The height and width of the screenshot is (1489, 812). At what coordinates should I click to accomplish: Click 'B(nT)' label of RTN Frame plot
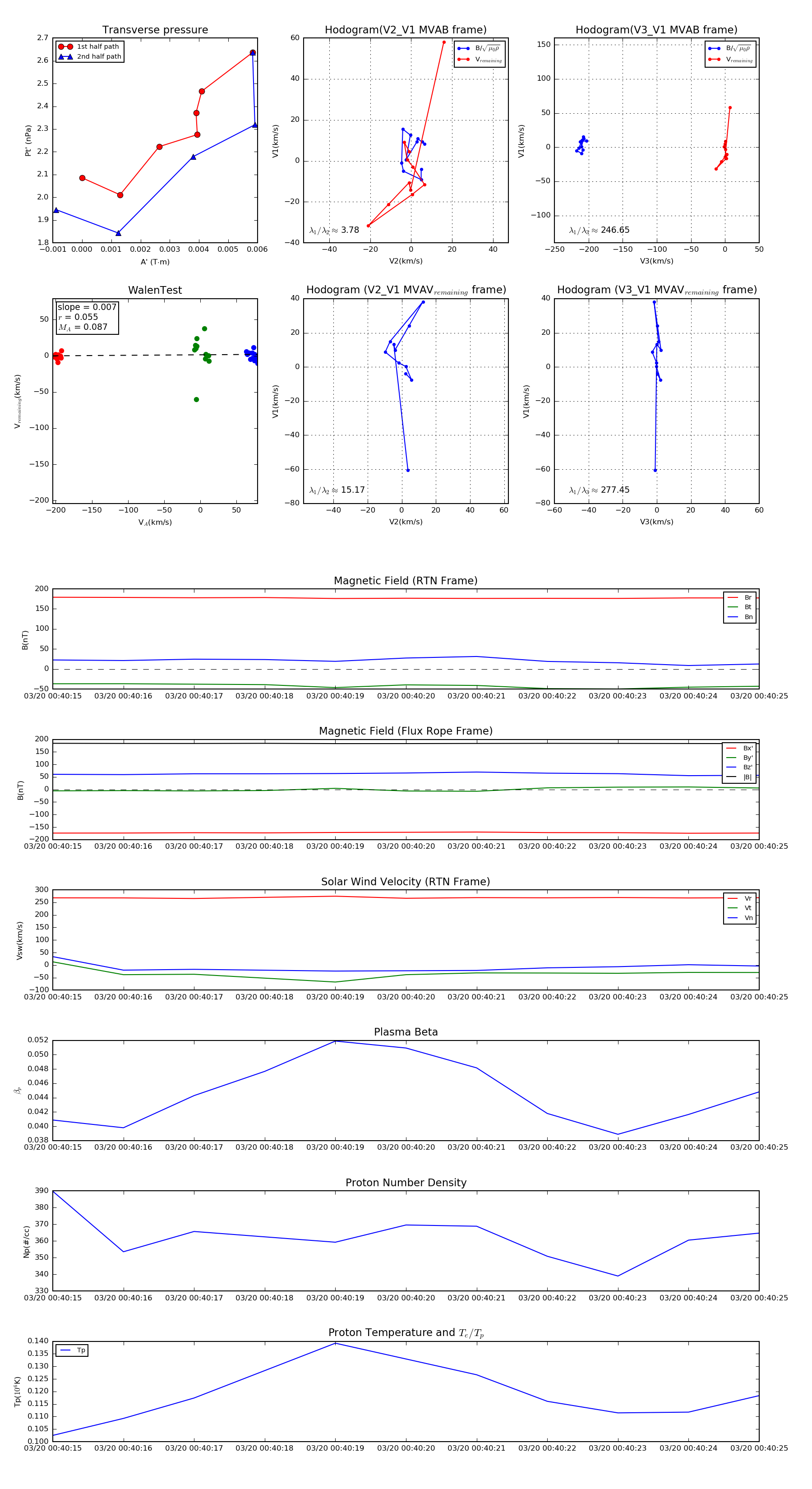click(25, 640)
